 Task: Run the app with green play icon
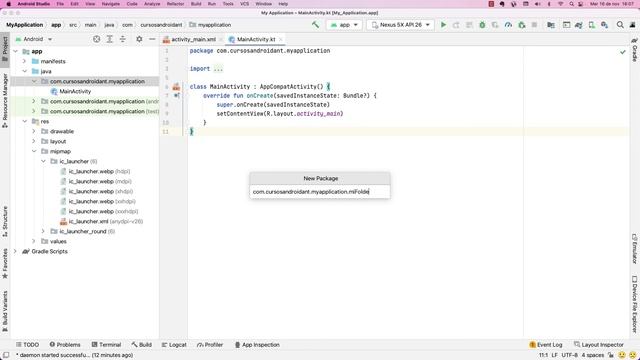click(x=443, y=25)
